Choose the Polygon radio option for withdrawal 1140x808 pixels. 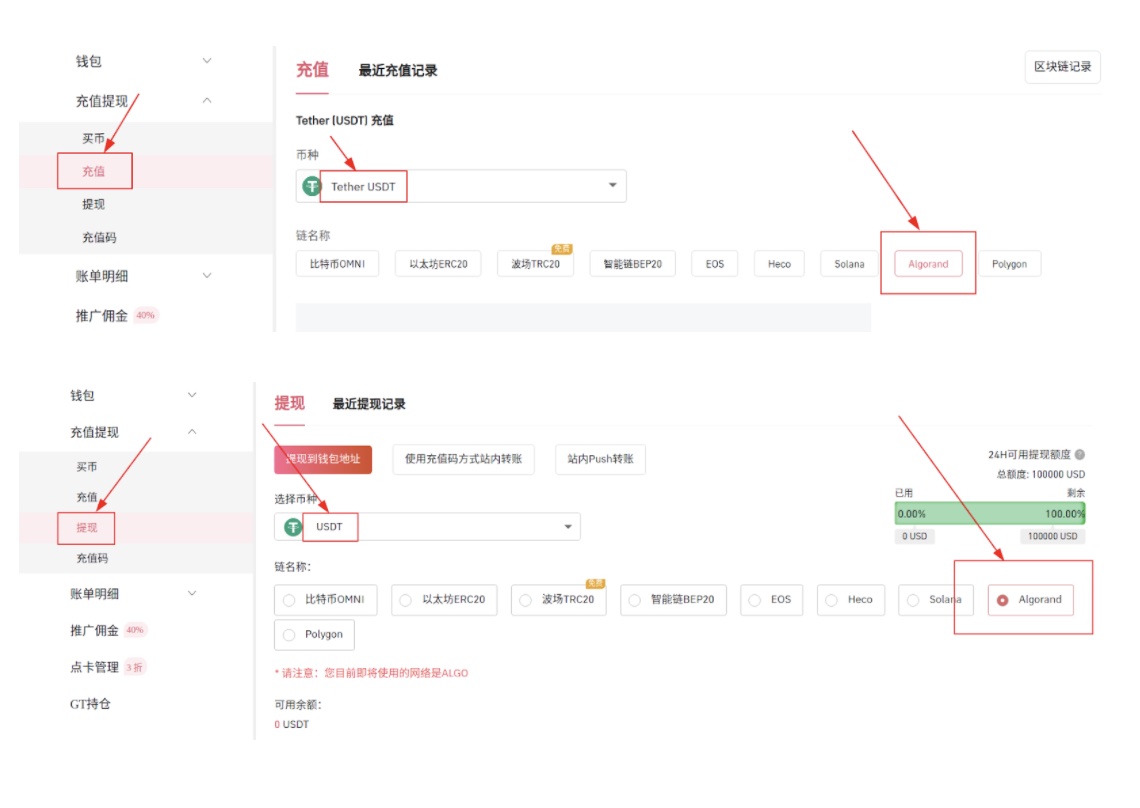click(290, 635)
